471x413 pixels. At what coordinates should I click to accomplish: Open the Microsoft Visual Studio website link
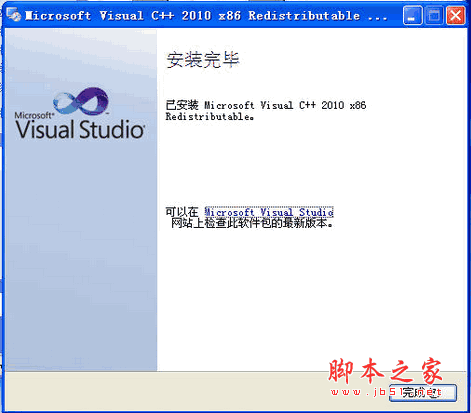tap(269, 212)
